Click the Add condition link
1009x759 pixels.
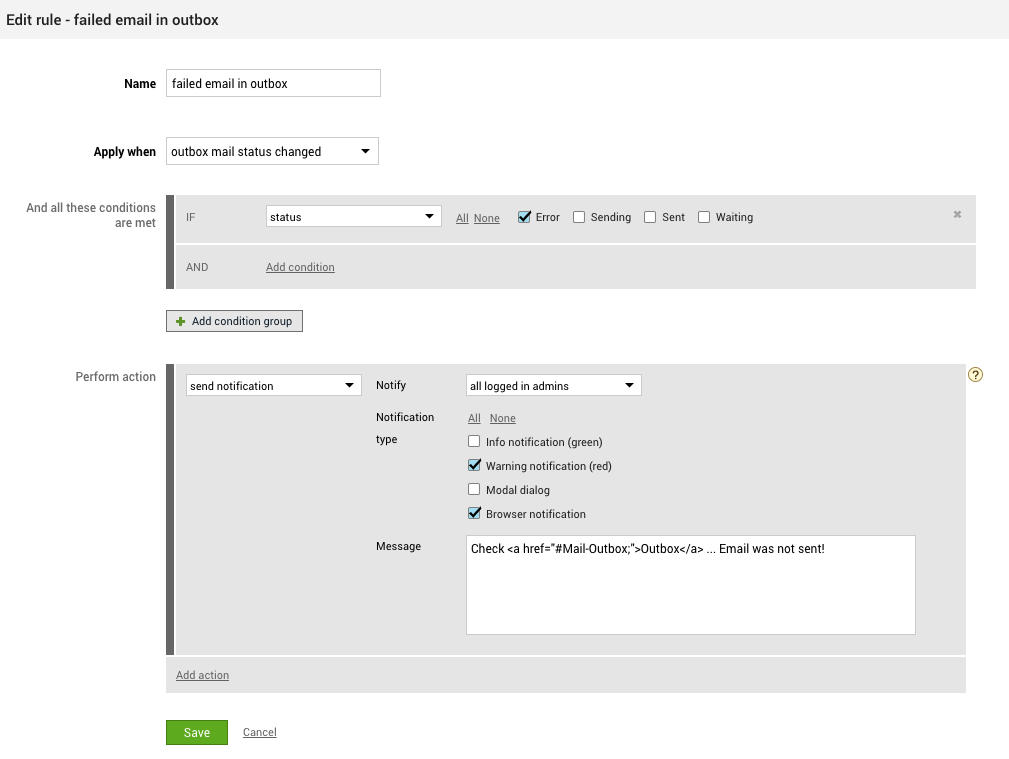click(x=300, y=267)
